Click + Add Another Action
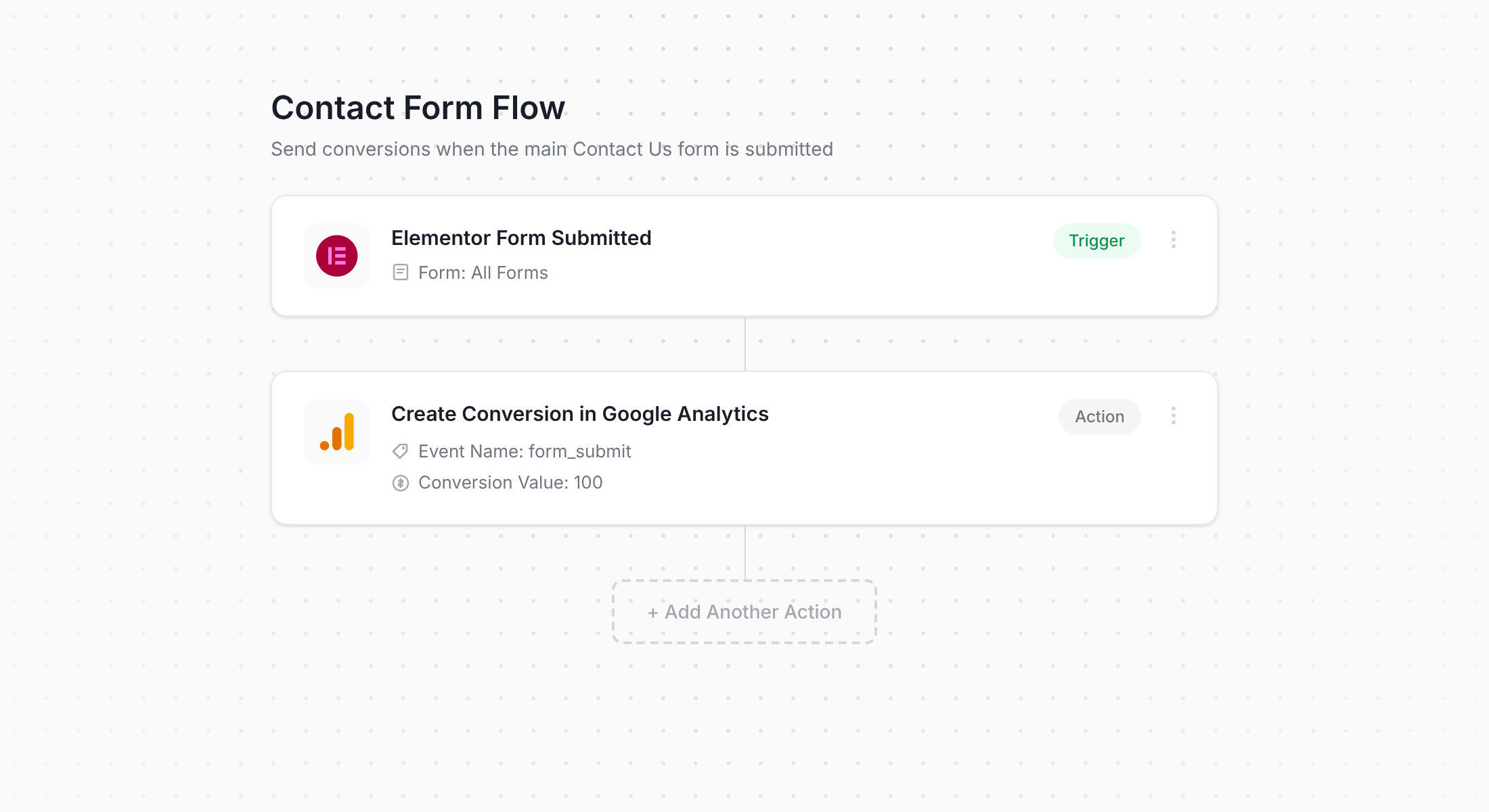This screenshot has height=812, width=1489. [x=744, y=611]
